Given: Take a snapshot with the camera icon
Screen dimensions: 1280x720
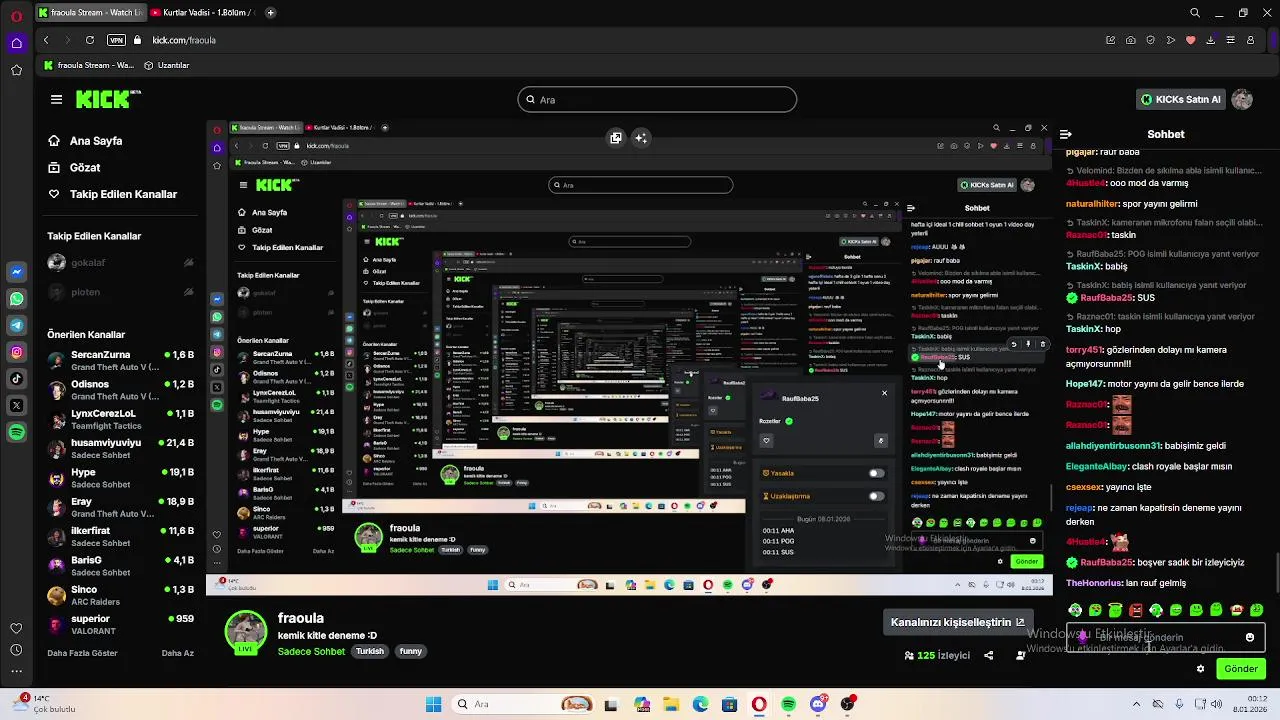Looking at the screenshot, I should 1130,40.
